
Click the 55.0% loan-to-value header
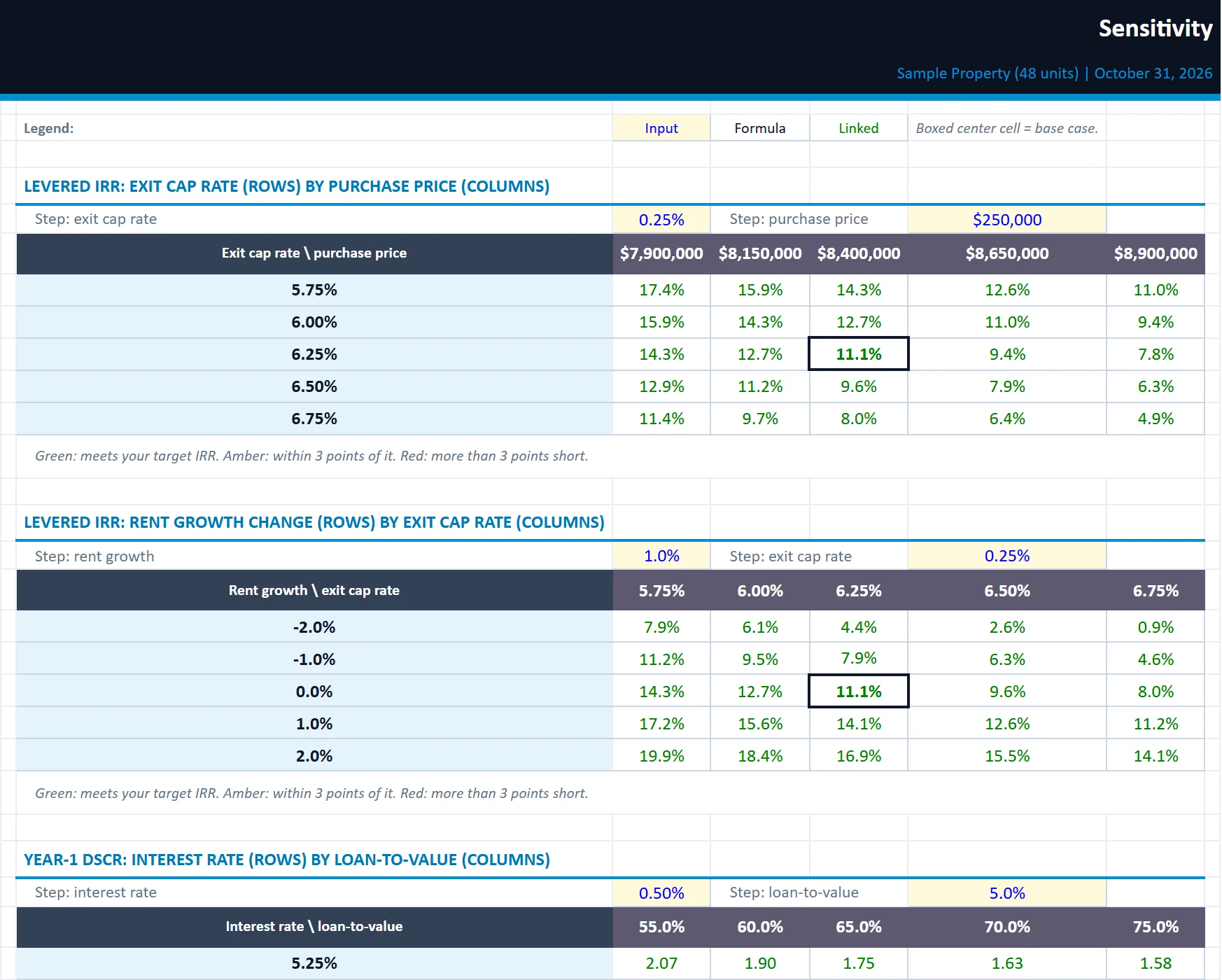[x=661, y=927]
